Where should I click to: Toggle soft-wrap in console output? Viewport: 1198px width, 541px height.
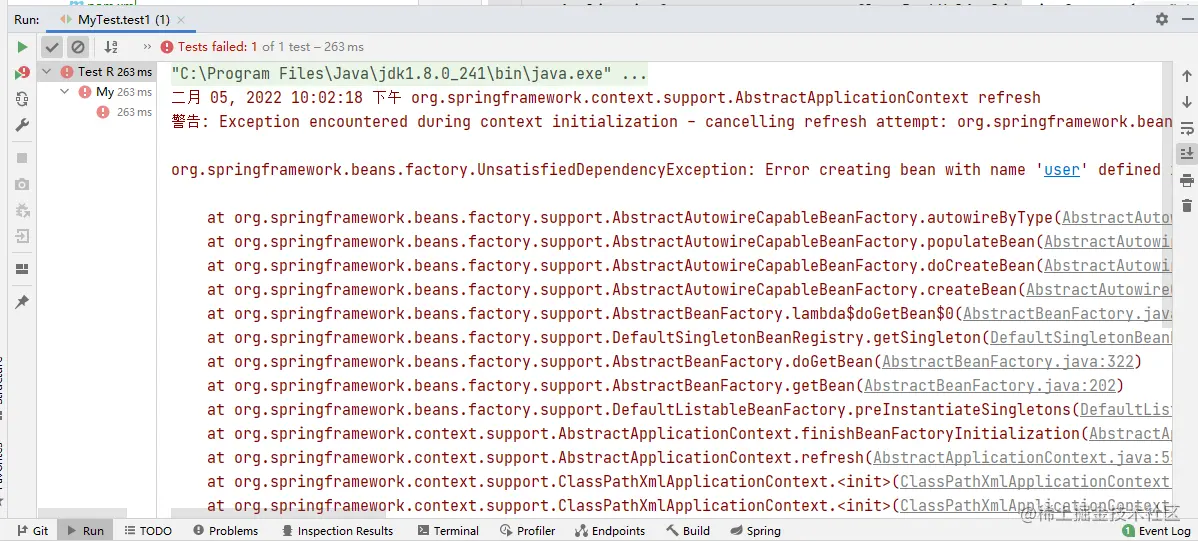pos(1187,128)
